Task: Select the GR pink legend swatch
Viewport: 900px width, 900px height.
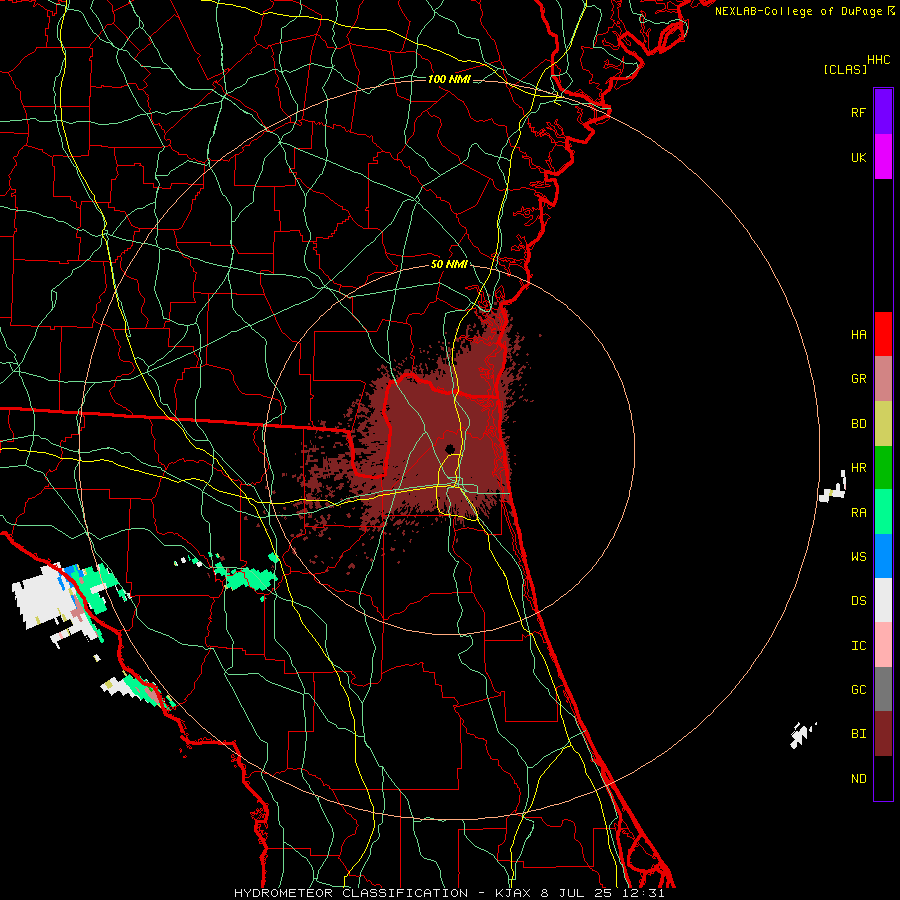Action: (x=883, y=379)
